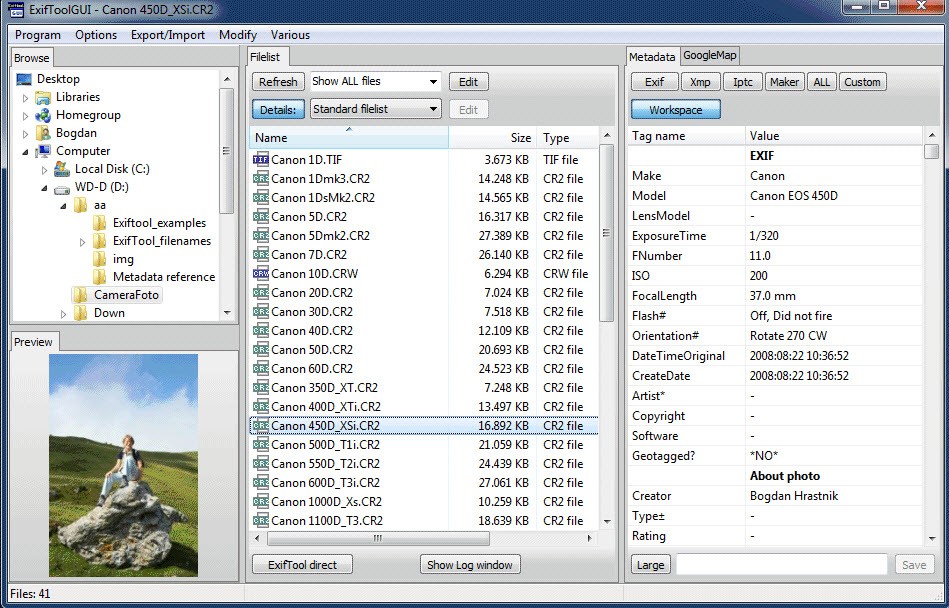Show Xmp metadata group

click(700, 82)
